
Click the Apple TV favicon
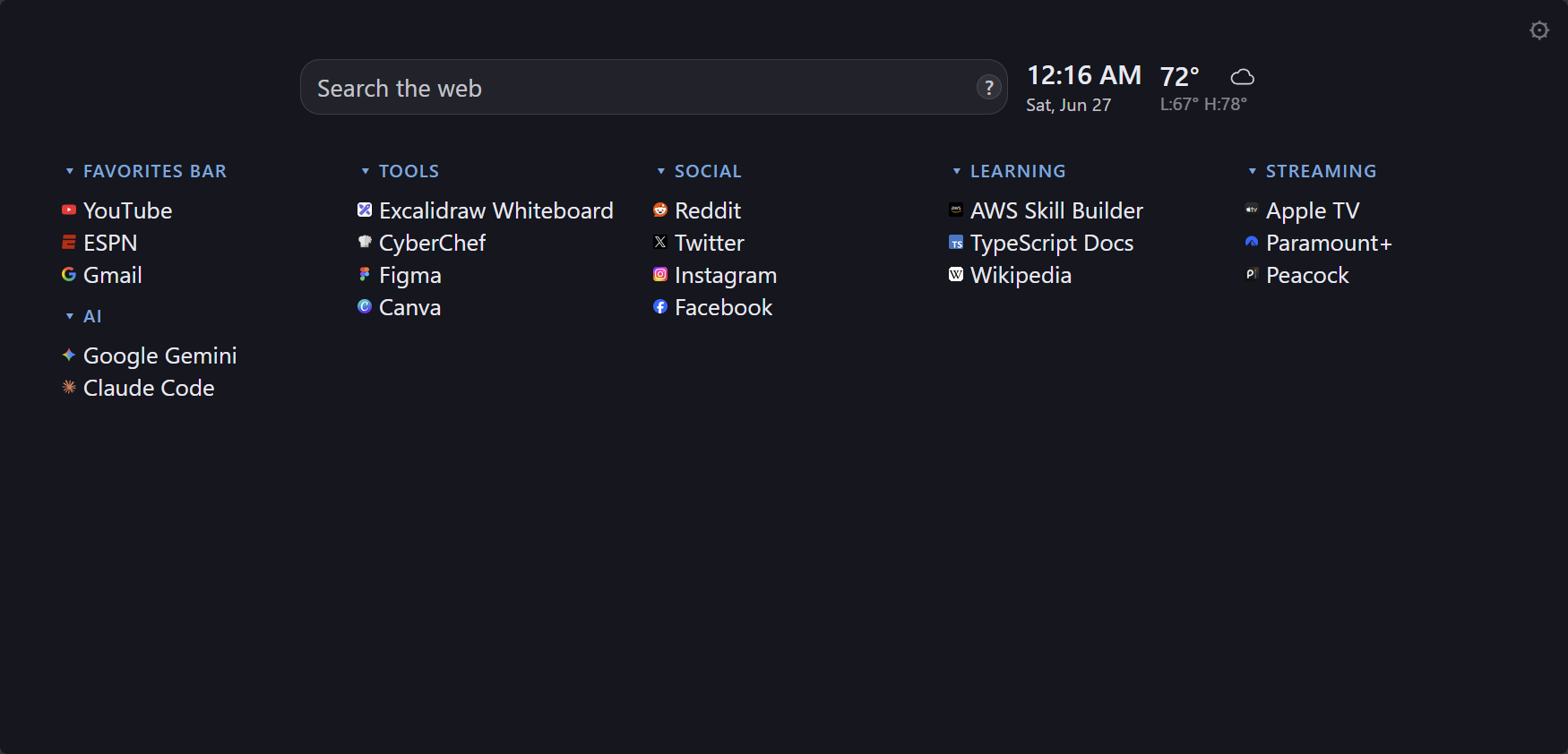pos(1252,210)
